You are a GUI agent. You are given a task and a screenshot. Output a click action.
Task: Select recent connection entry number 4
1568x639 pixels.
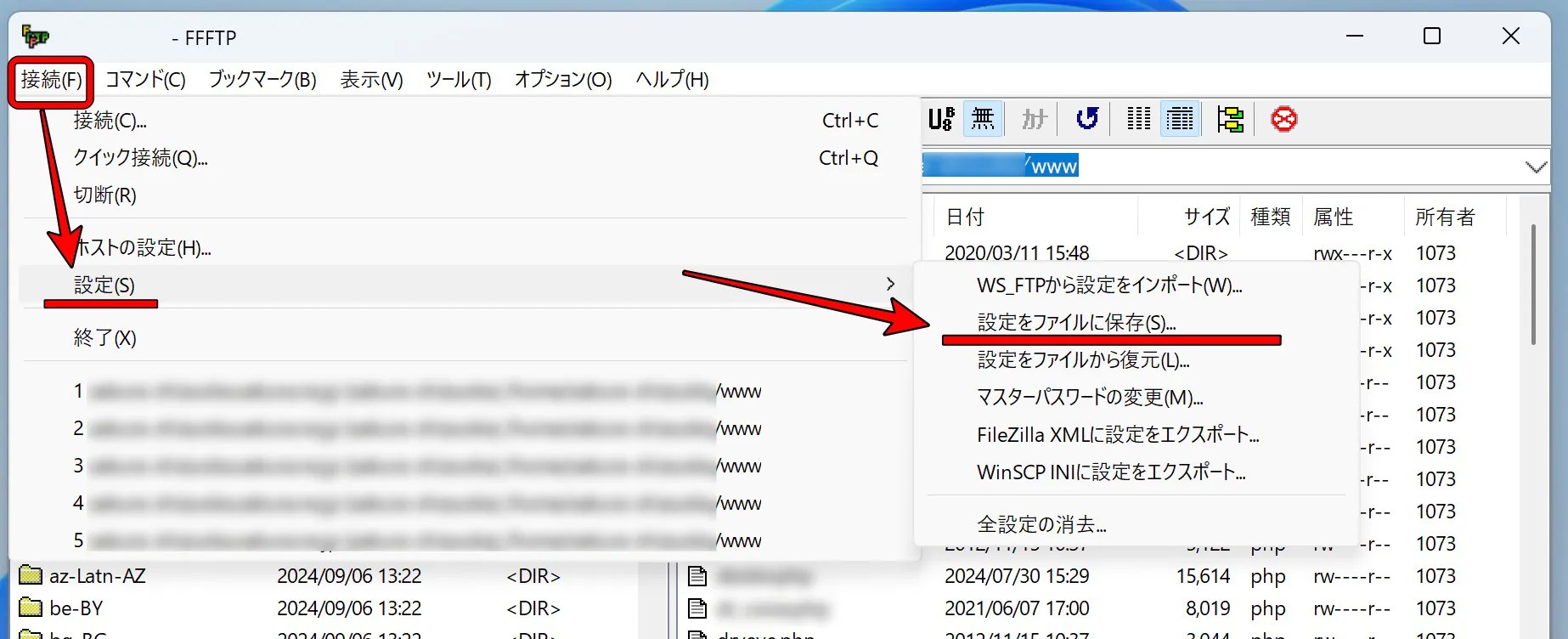tap(466, 504)
